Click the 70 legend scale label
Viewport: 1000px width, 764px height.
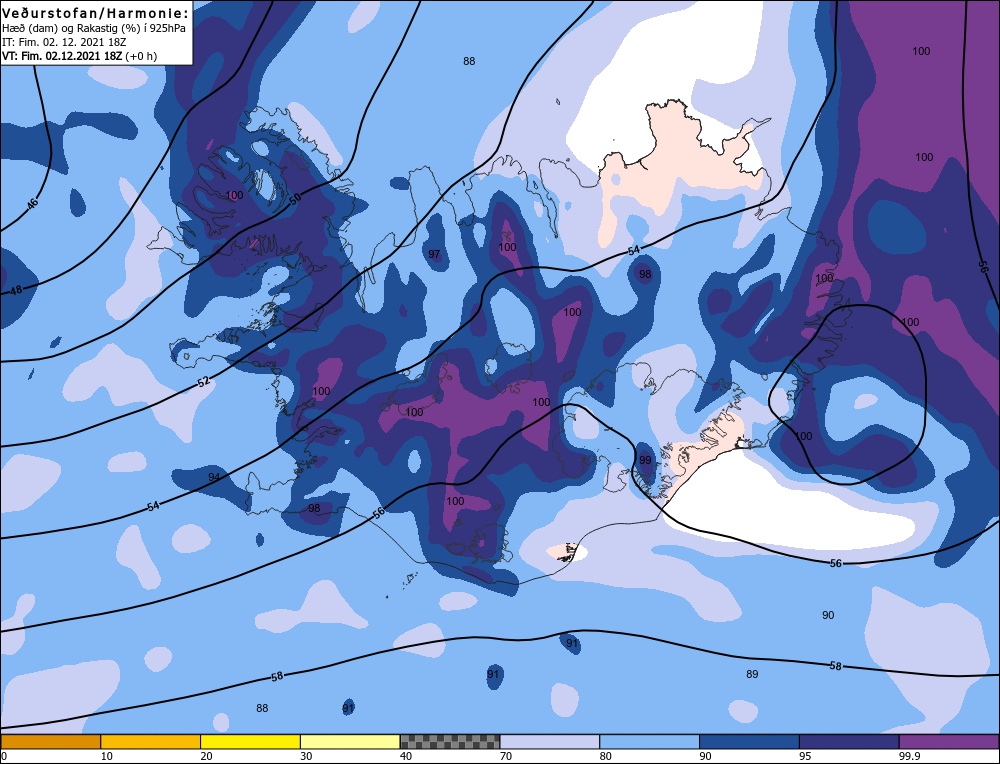point(506,756)
